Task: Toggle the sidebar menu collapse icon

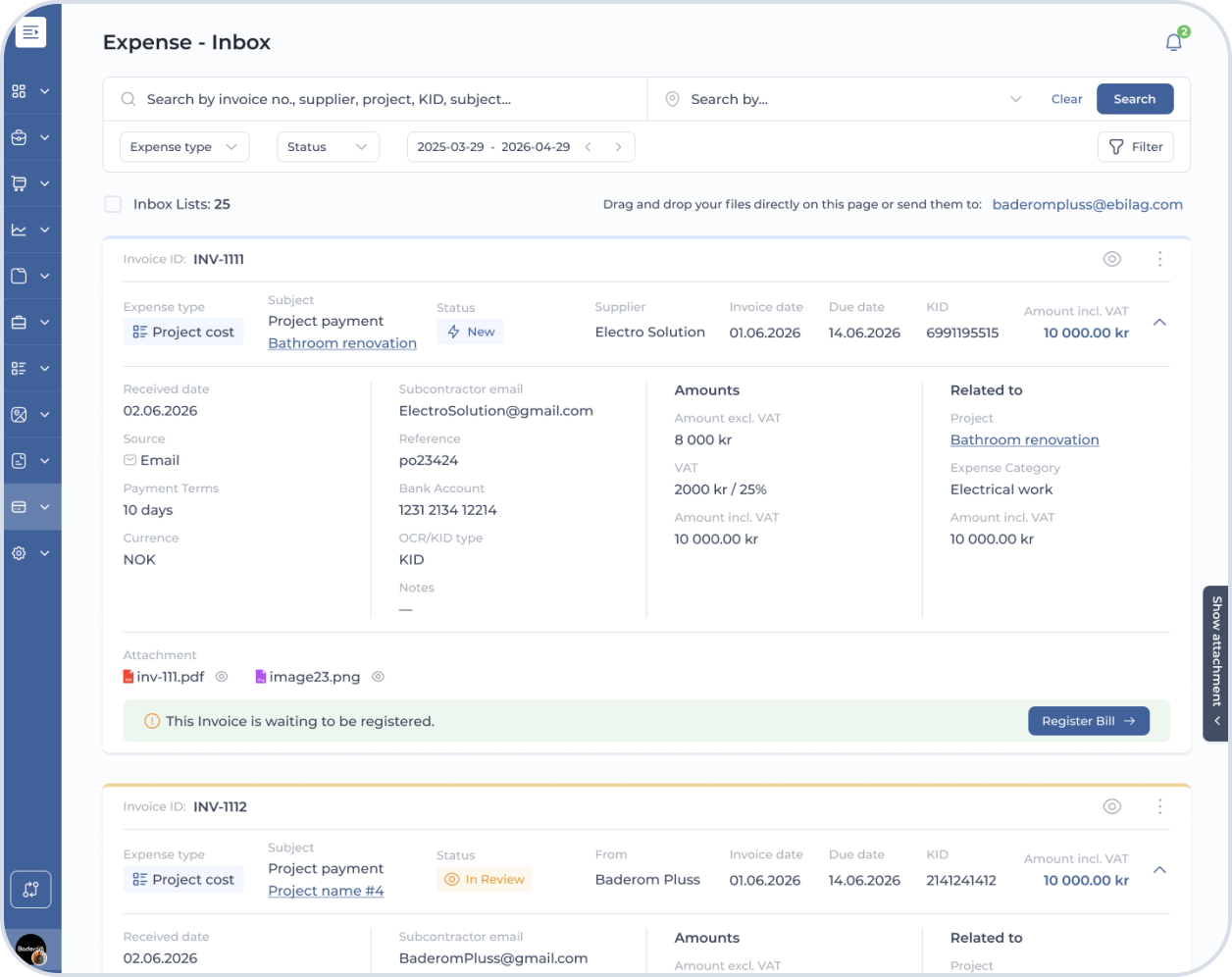Action: point(31,32)
